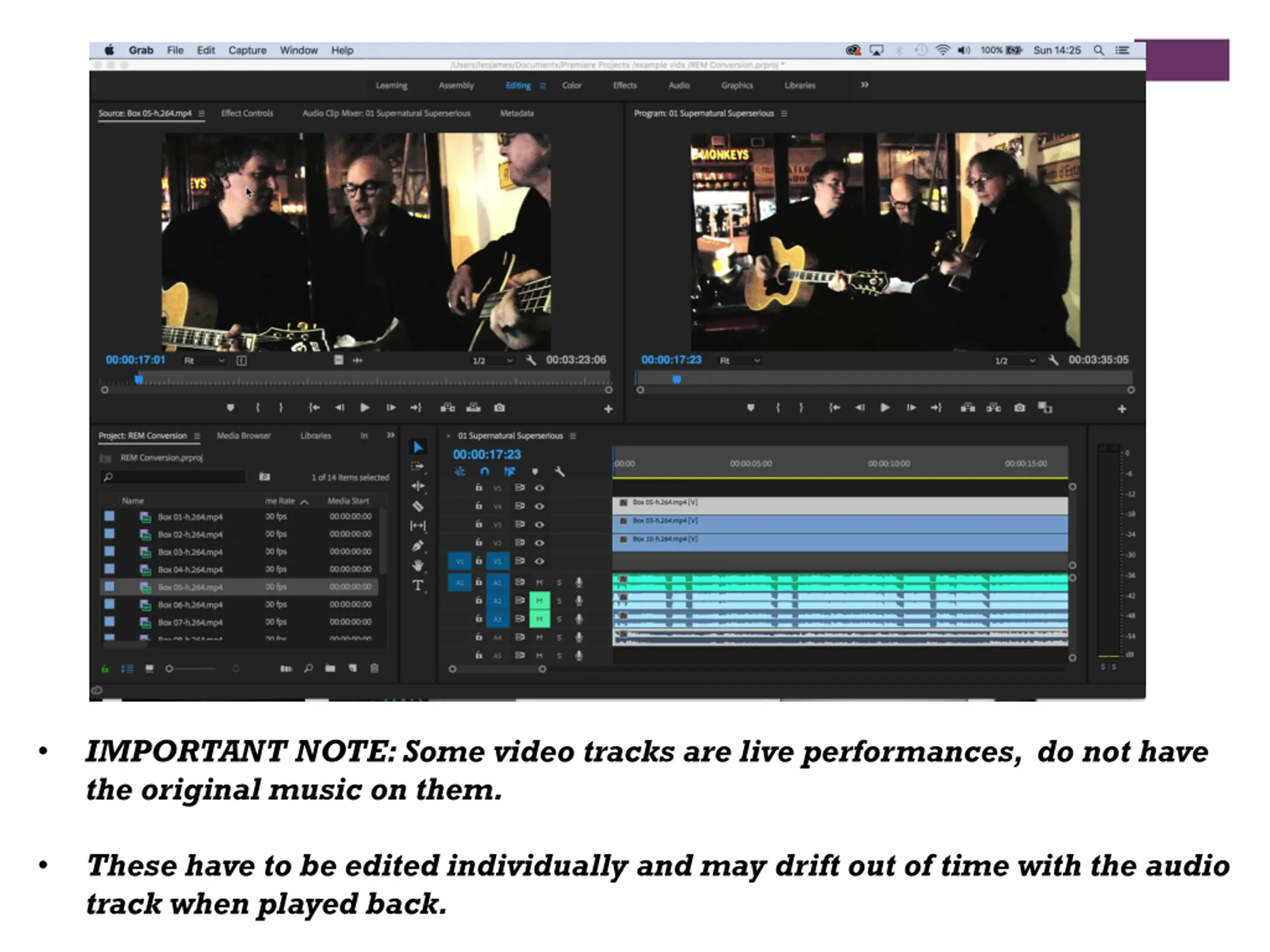Open Program monitor 1/2 resolution dropdown
This screenshot has height=952, width=1270.
point(1015,360)
